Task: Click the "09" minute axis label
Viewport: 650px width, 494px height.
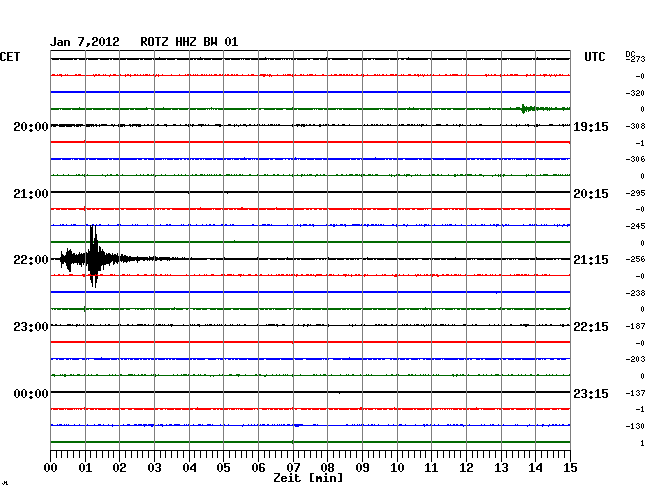Action: pos(362,468)
